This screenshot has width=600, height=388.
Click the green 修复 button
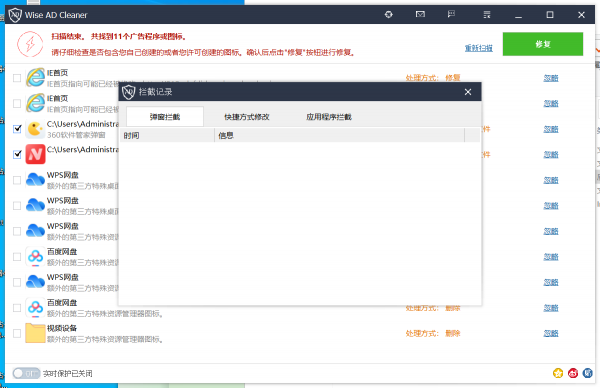(543, 44)
